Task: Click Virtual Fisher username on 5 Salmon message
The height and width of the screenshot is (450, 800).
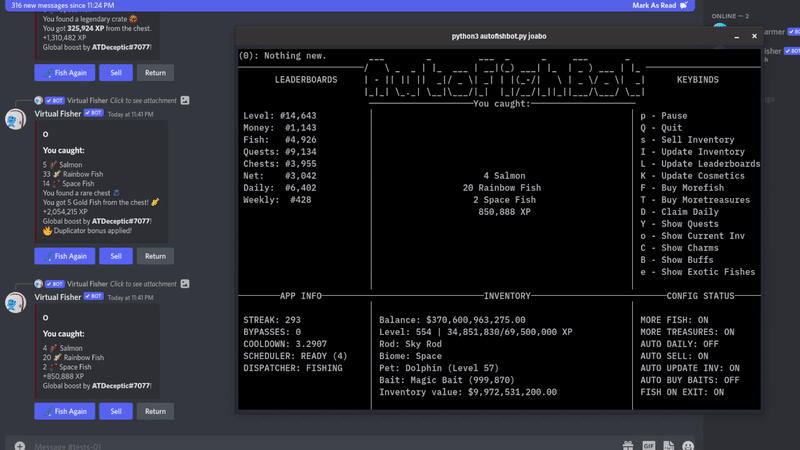Action: point(58,114)
